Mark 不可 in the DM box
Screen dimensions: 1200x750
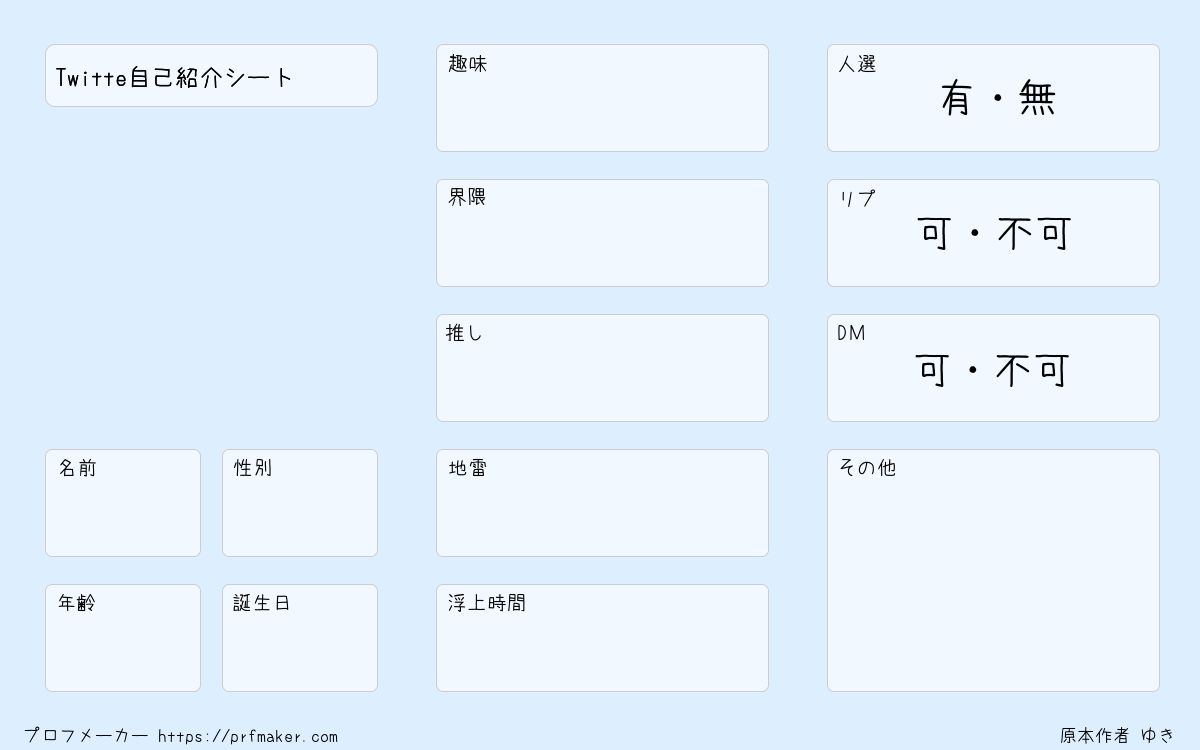coord(1032,370)
